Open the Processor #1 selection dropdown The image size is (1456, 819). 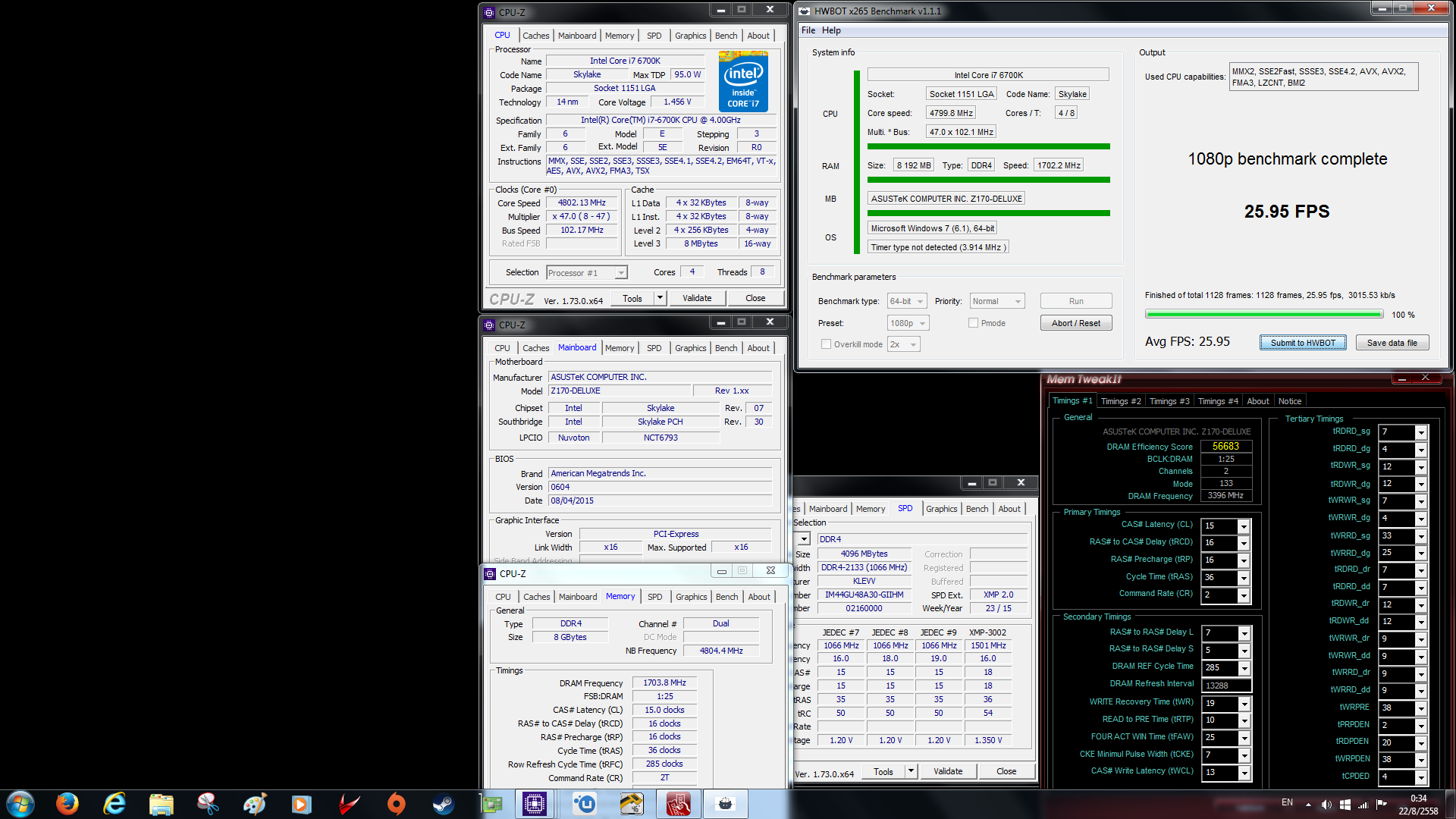(x=587, y=273)
